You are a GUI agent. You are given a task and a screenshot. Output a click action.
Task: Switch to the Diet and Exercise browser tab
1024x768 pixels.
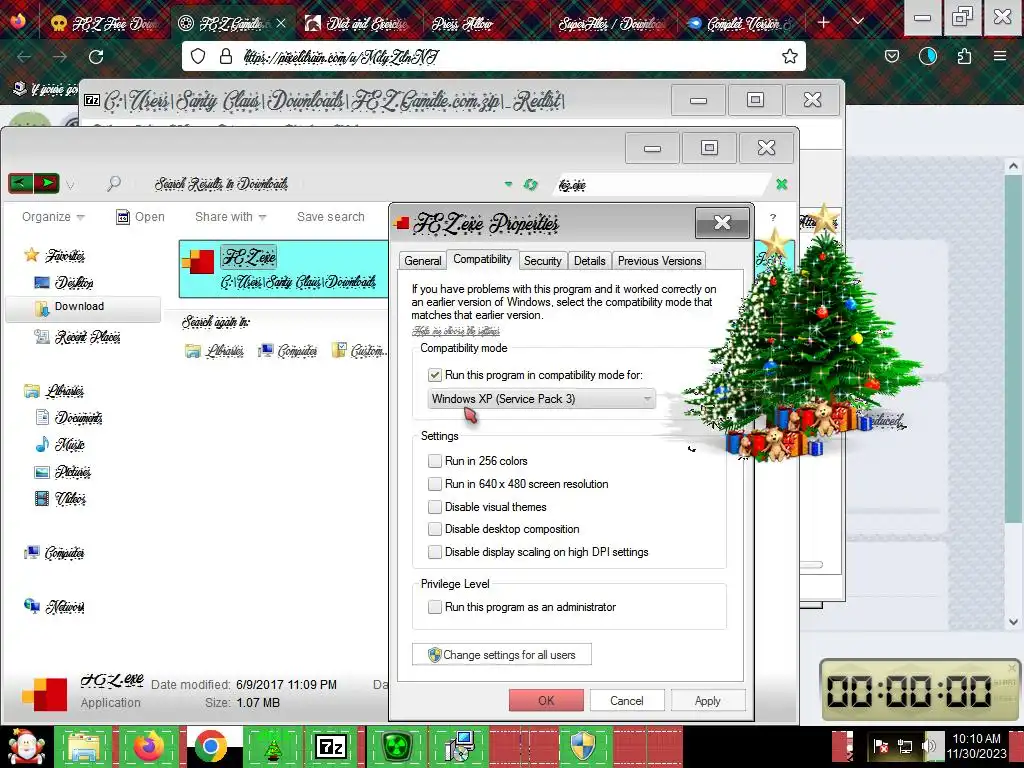357,24
